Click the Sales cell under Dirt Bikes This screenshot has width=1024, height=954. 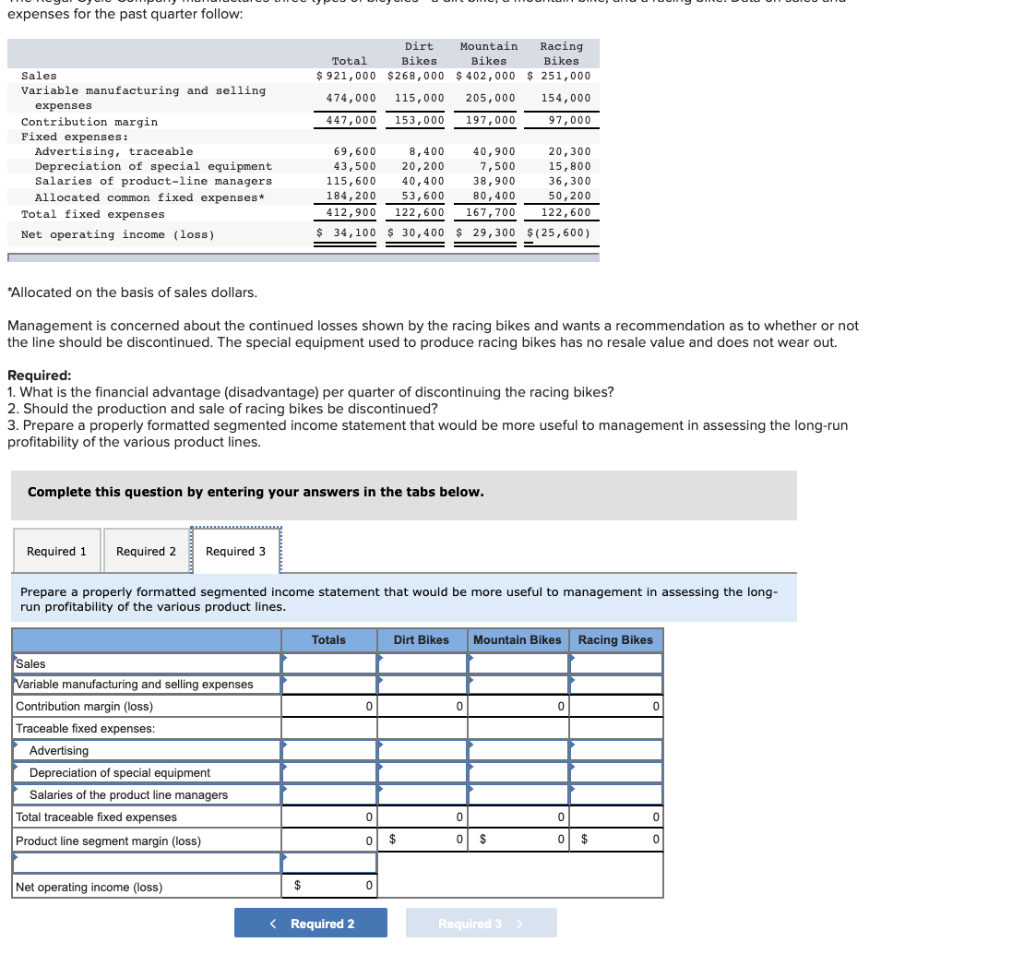click(422, 663)
